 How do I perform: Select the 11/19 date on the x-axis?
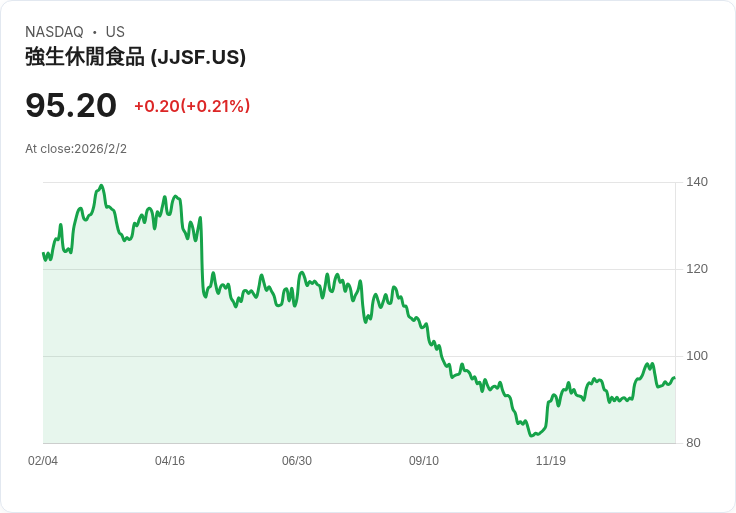click(x=551, y=461)
